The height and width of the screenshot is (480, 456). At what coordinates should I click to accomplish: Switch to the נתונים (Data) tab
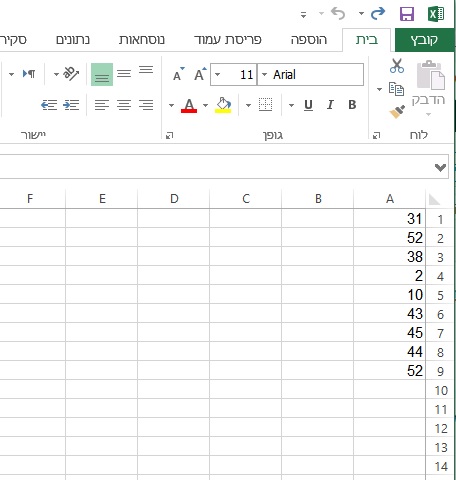tap(73, 40)
